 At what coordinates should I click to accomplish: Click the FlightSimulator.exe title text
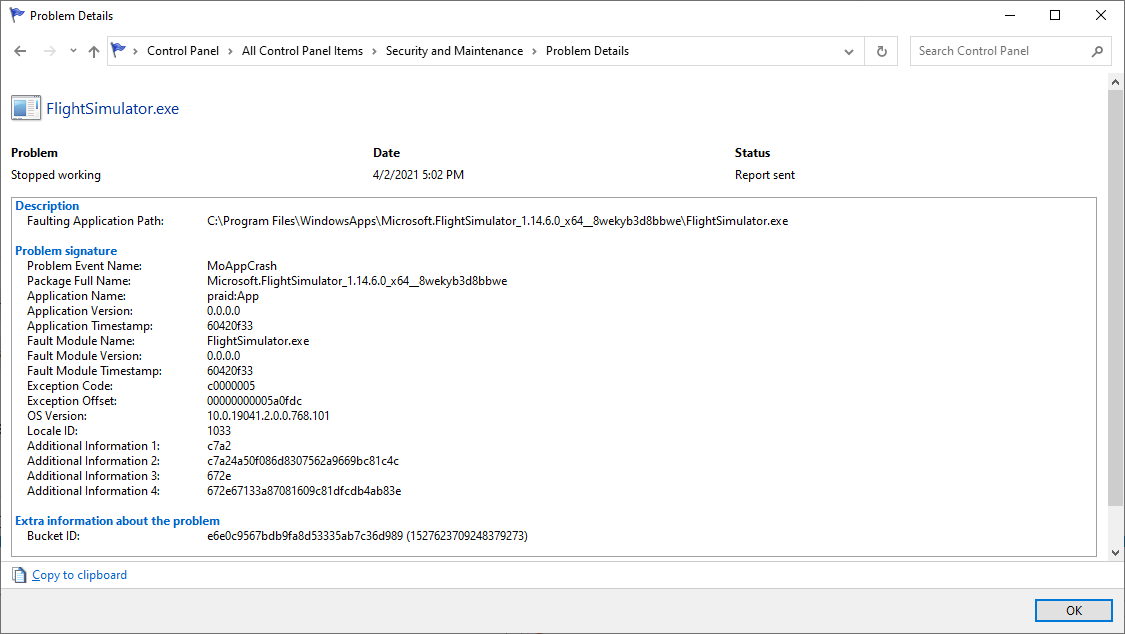[x=113, y=108]
